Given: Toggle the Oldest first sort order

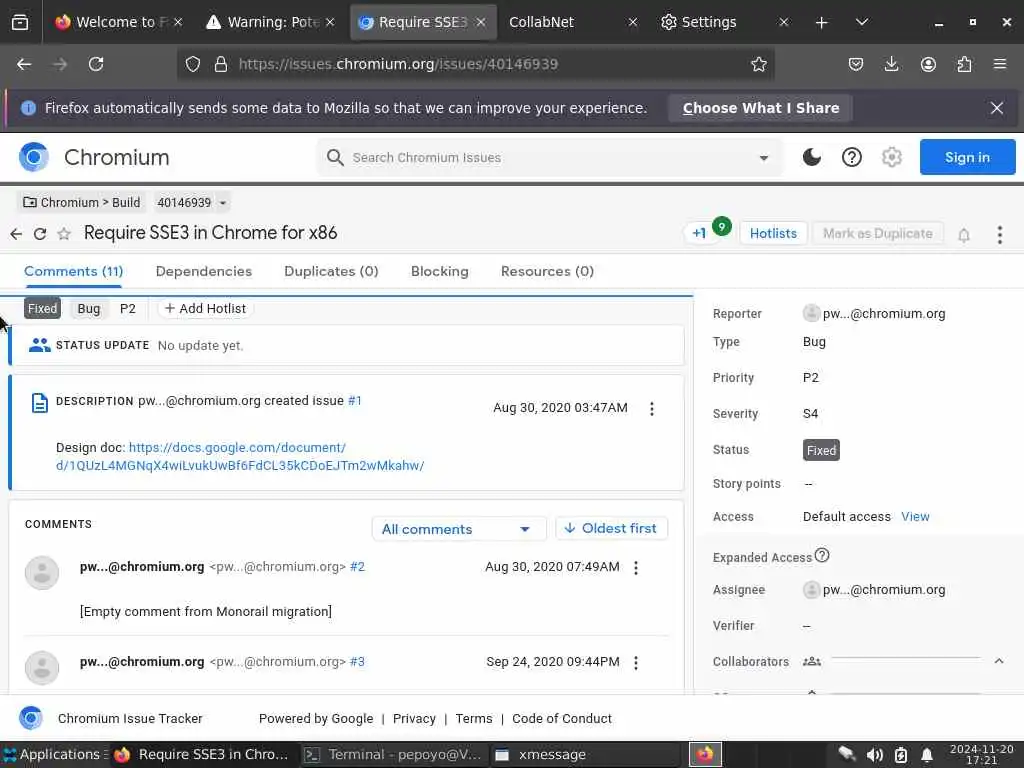Looking at the screenshot, I should click(x=611, y=528).
